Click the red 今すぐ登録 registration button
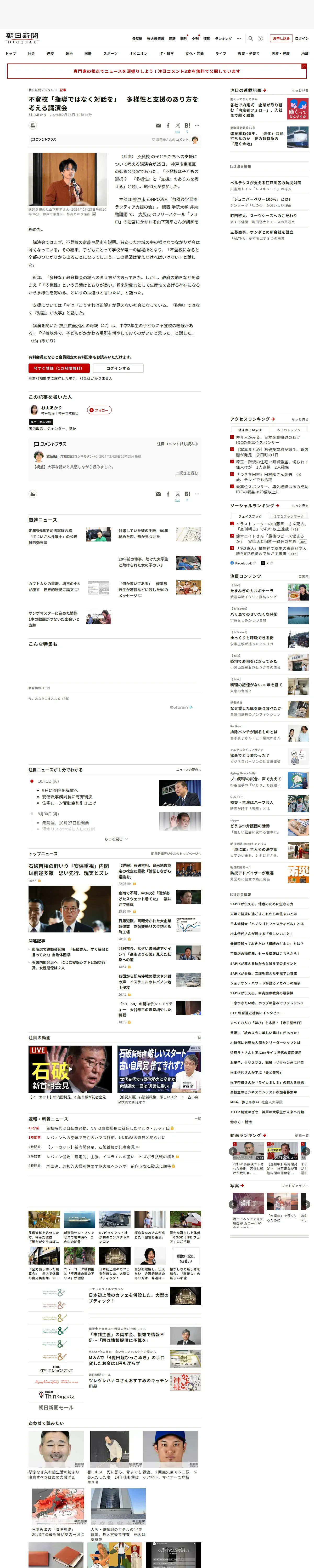 (59, 368)
